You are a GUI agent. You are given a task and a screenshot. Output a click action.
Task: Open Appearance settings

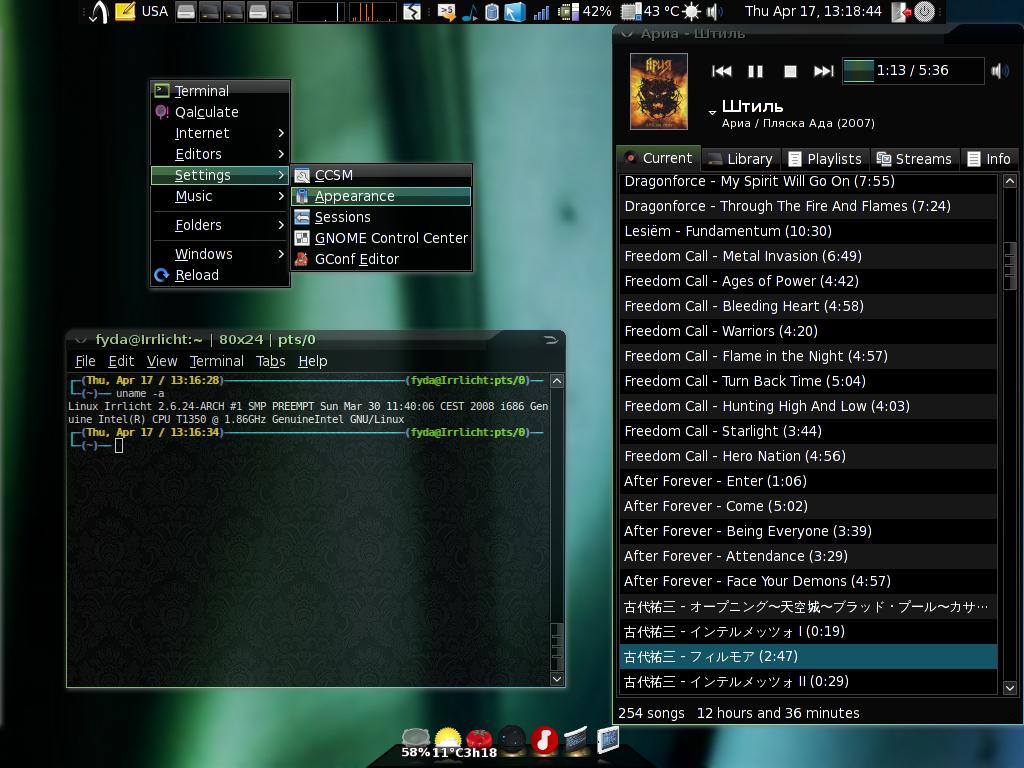(381, 196)
